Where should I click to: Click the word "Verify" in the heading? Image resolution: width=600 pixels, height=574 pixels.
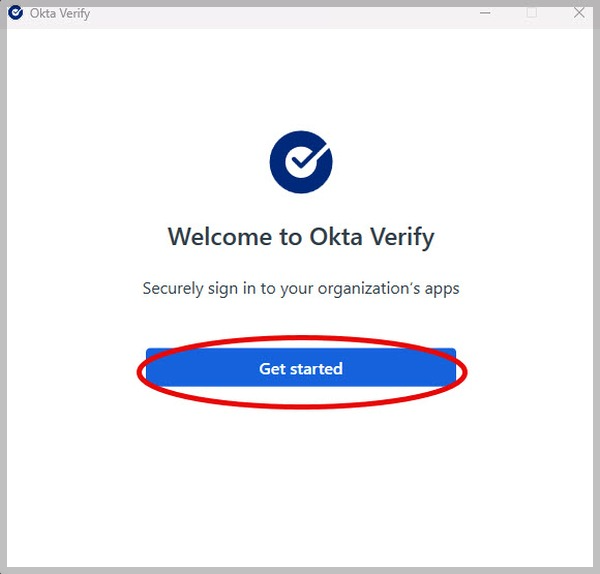point(398,237)
